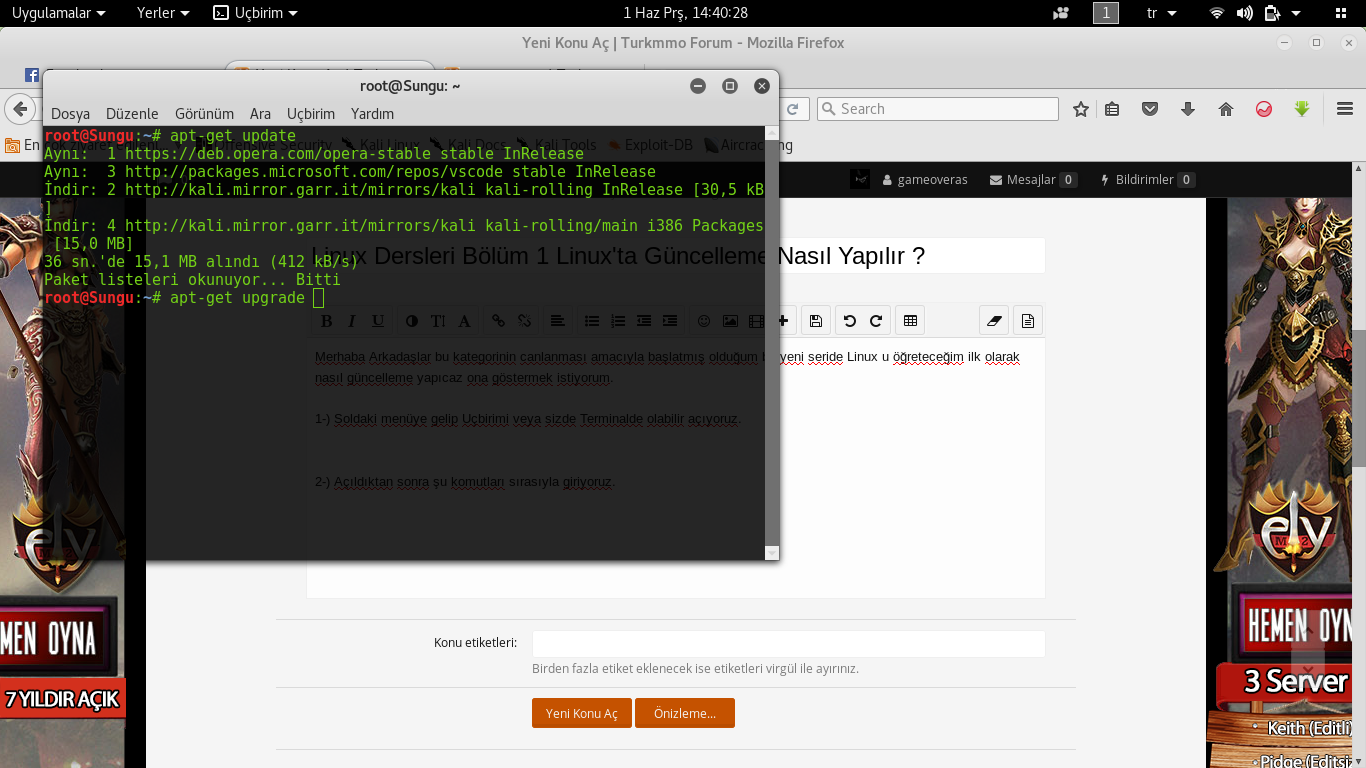The image size is (1366, 768).
Task: Click the Firefox back arrow button
Action: click(20, 109)
